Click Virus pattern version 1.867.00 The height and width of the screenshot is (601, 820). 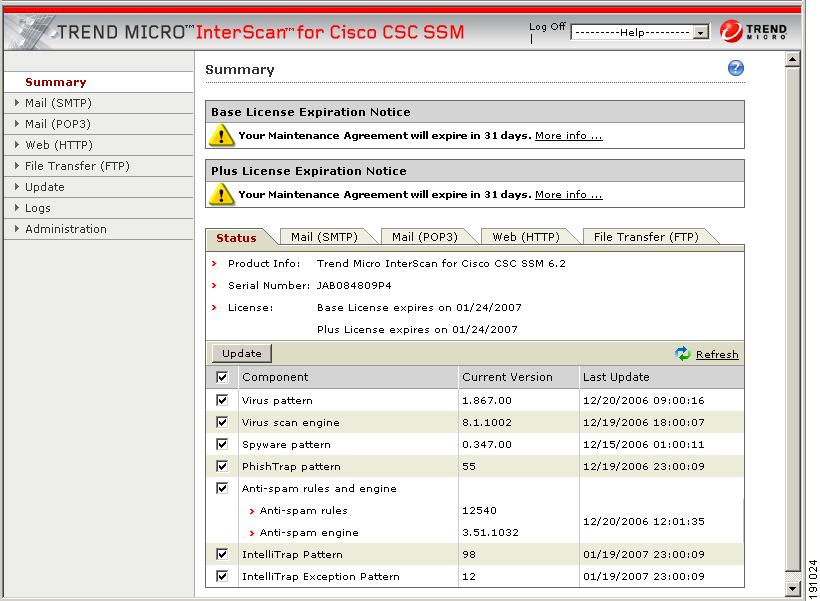[x=487, y=401]
